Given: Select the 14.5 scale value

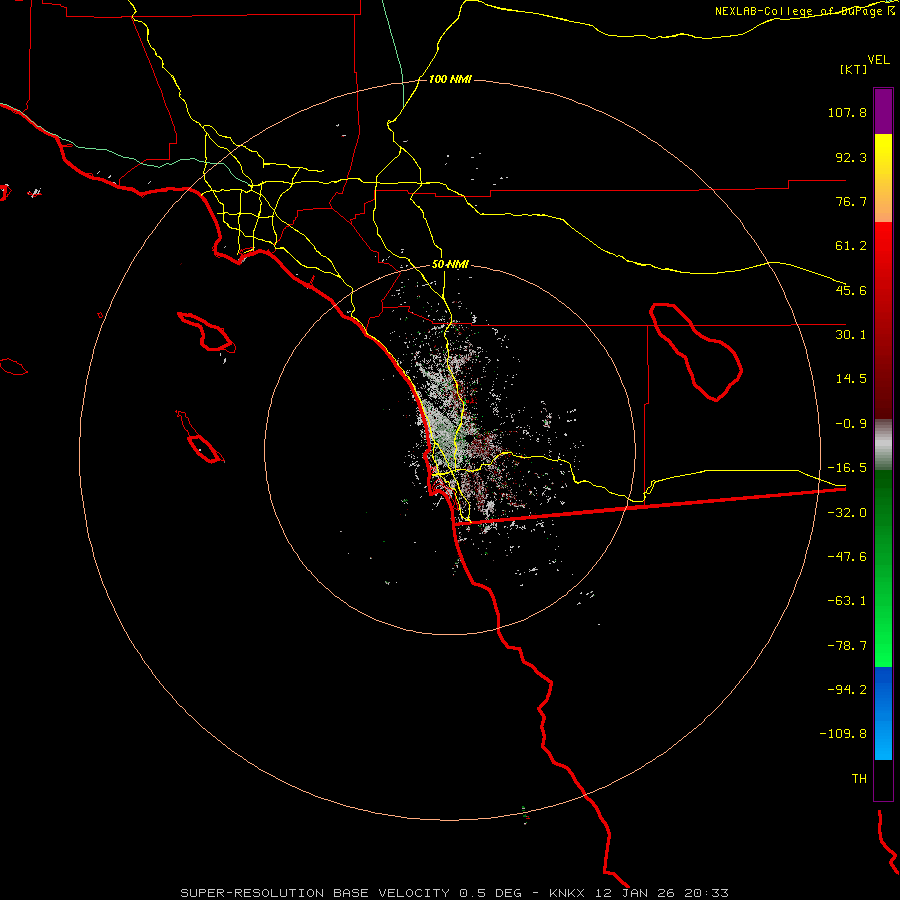Looking at the screenshot, I should [x=851, y=379].
